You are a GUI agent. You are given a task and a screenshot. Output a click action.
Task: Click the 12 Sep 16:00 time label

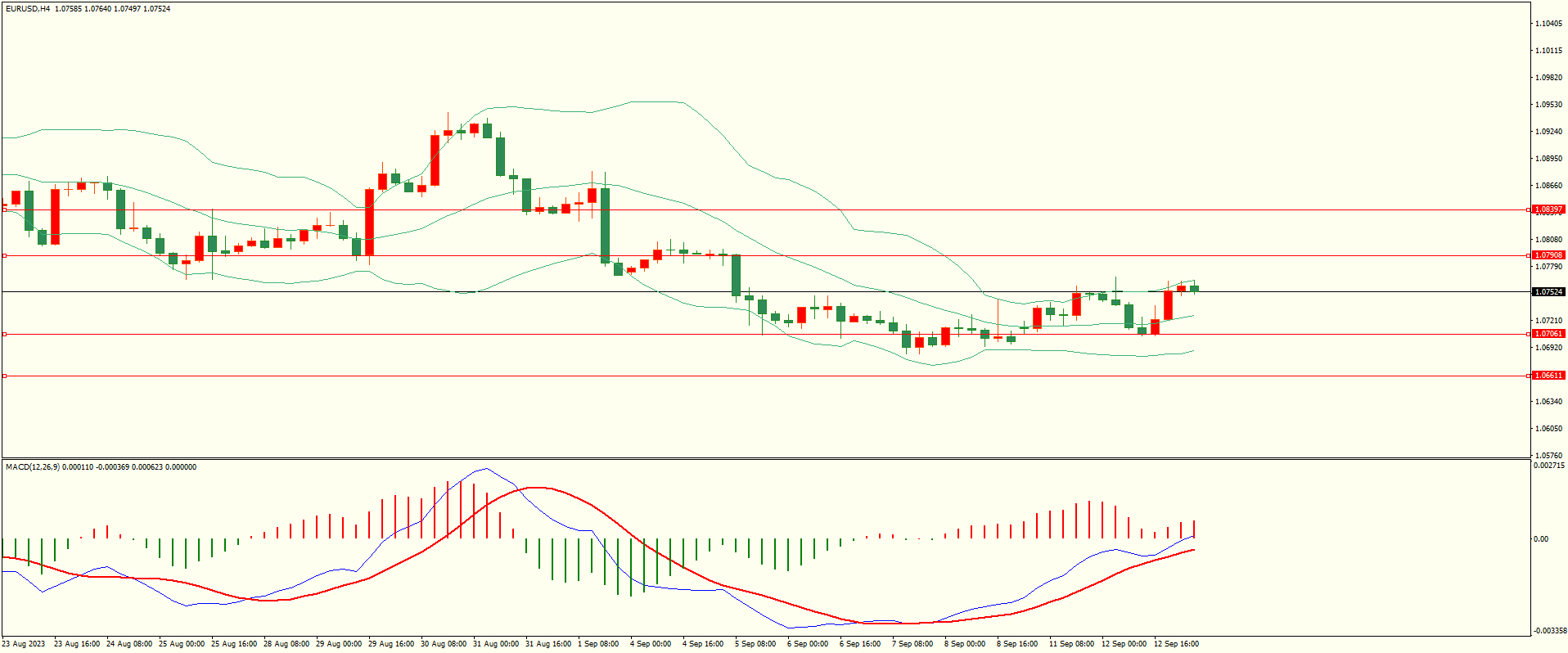[x=1176, y=644]
